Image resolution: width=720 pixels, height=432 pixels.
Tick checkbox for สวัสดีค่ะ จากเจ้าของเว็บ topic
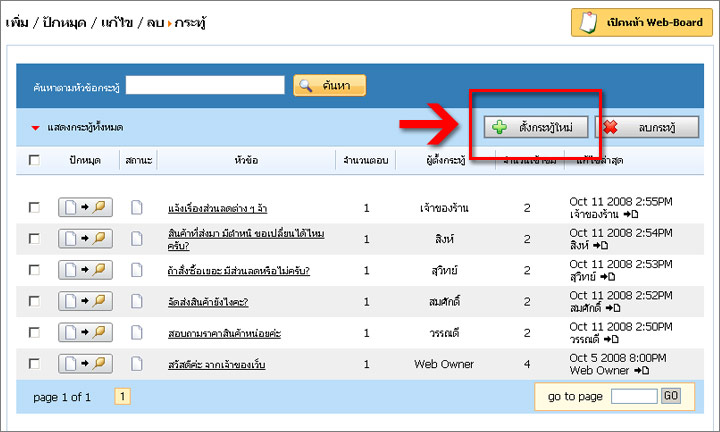[x=35, y=364]
